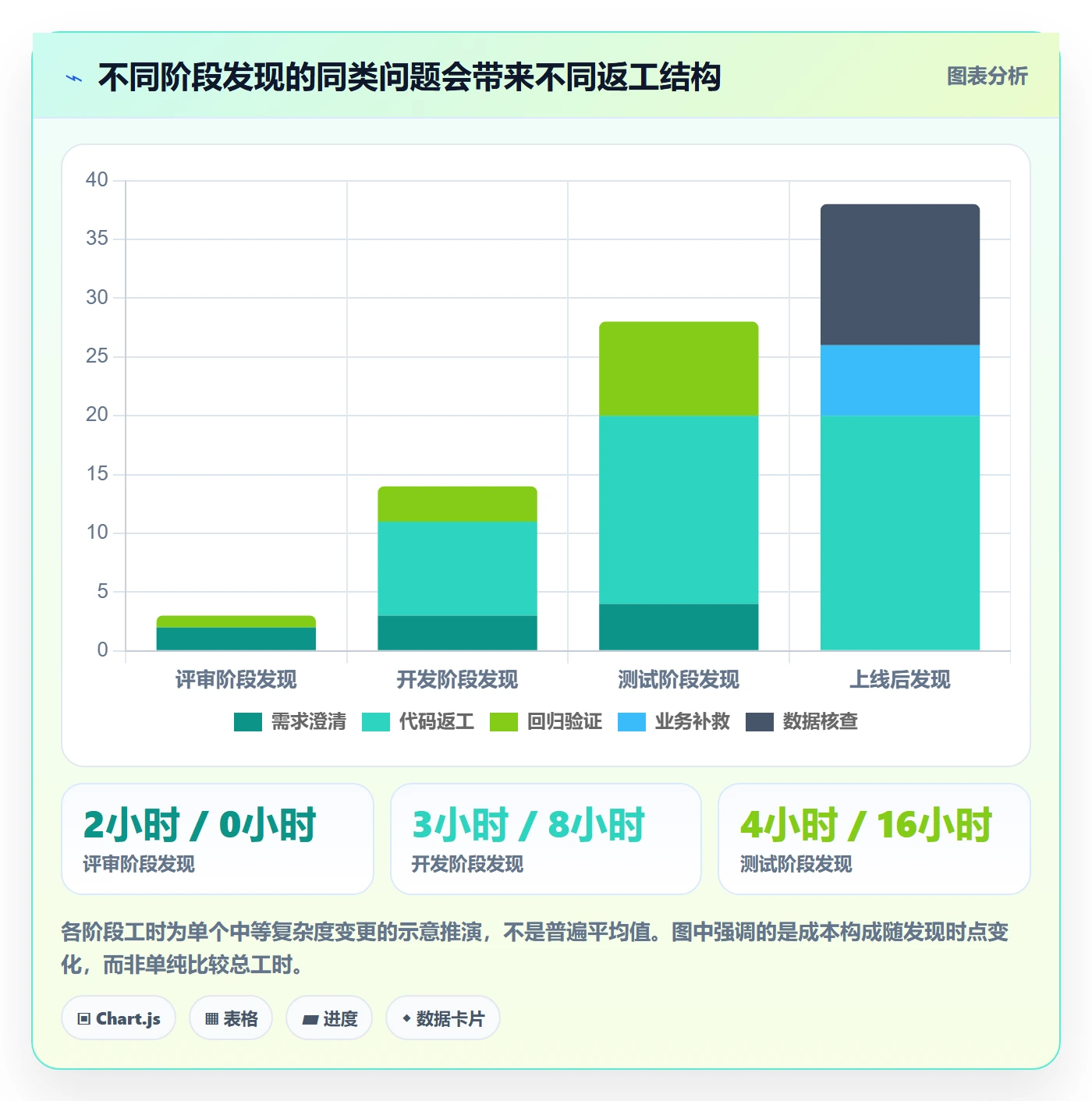Click the dark 数据核查 segment of the 上线后发现 bar
1092x1101 pixels.
900,274
